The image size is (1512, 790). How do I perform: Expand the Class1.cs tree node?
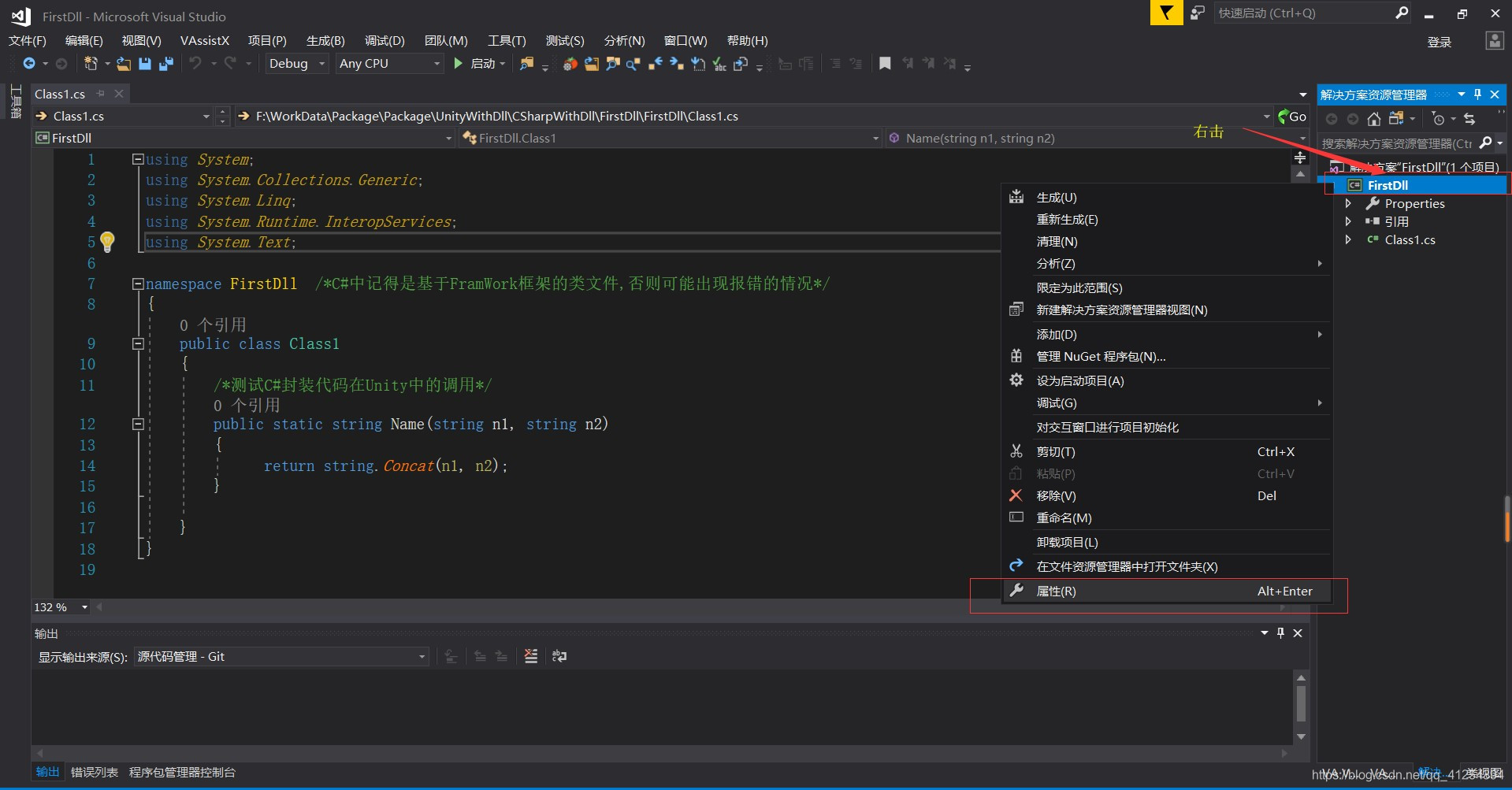coord(1348,239)
